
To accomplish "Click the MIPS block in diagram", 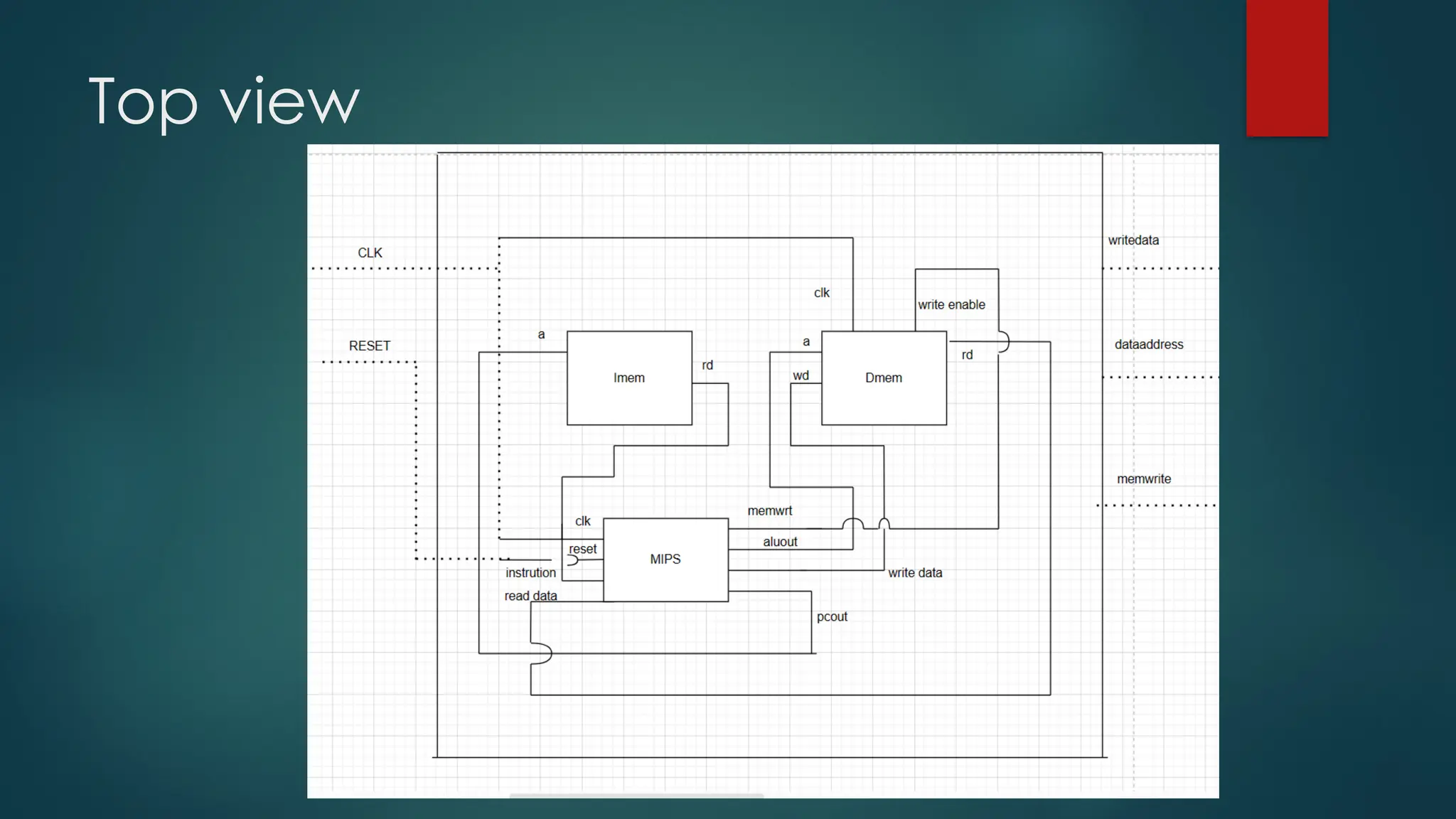I will point(665,560).
